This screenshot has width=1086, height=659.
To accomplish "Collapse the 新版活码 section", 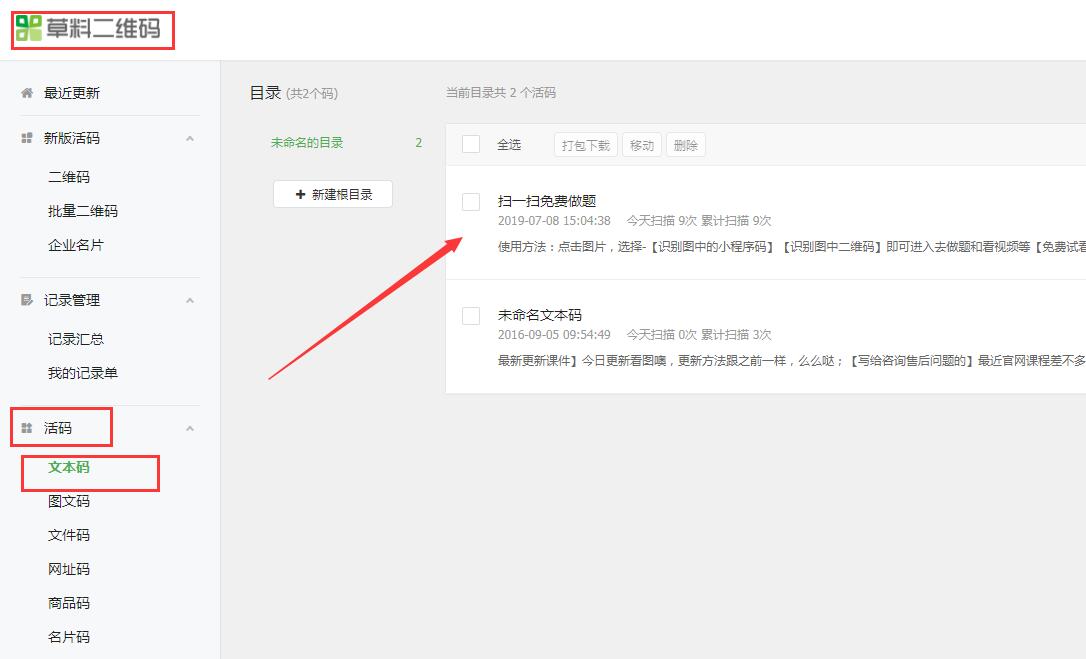I will pos(188,137).
